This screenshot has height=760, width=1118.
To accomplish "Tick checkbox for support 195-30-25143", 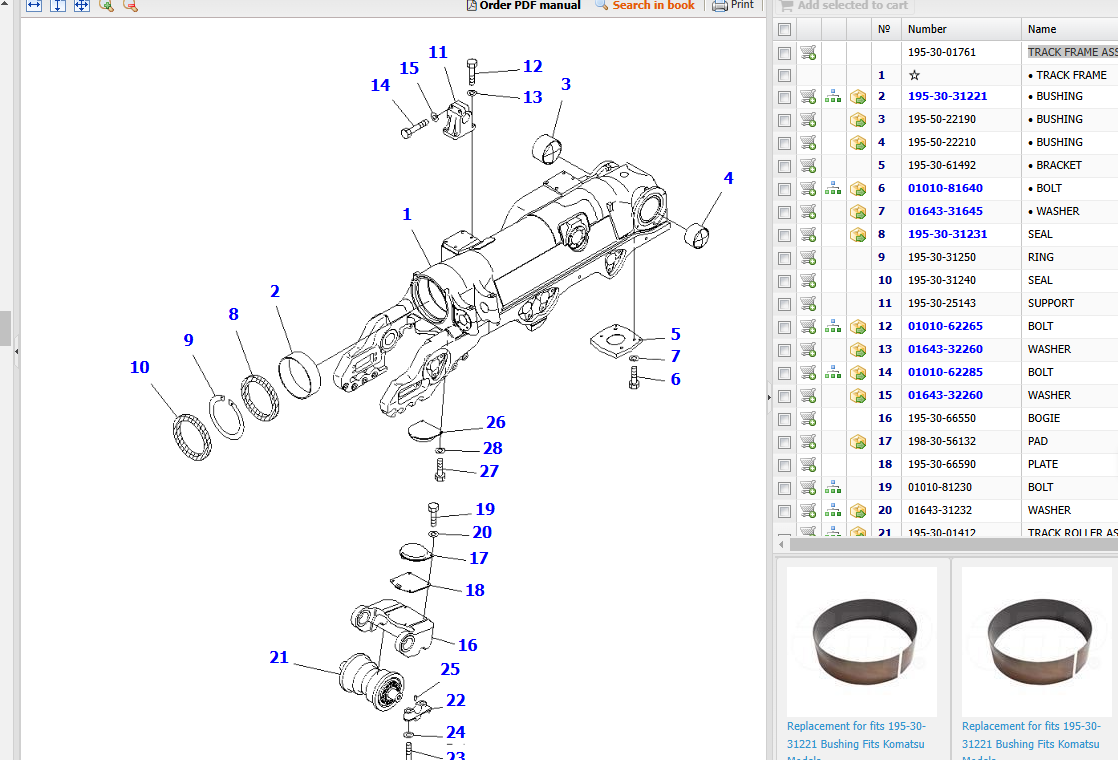I will click(x=784, y=304).
